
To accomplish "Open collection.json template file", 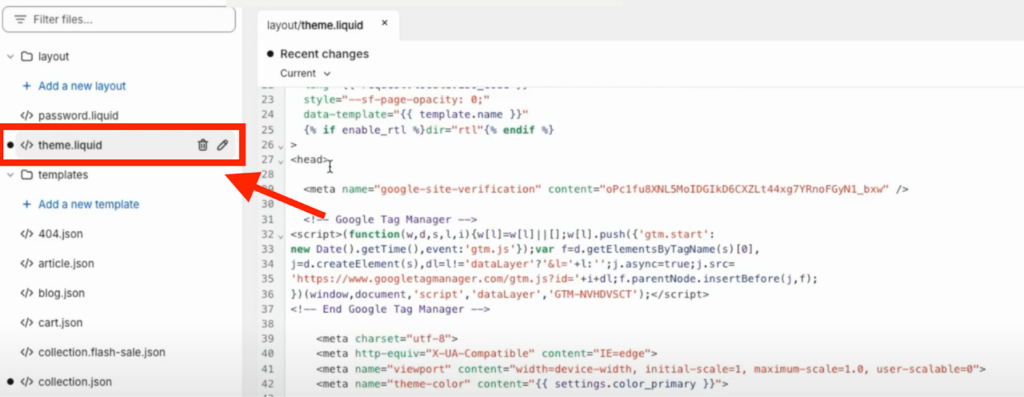I will tap(75, 382).
